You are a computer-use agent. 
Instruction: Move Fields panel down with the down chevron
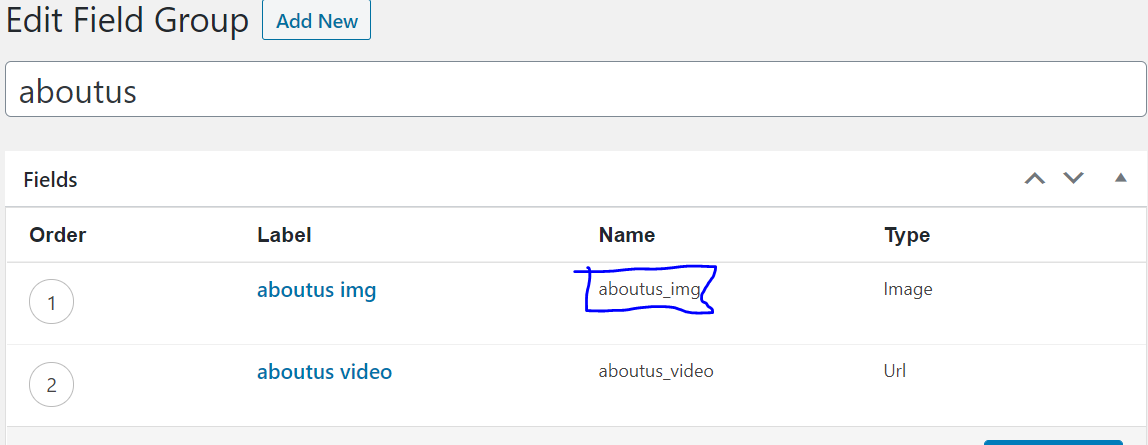(x=1073, y=178)
